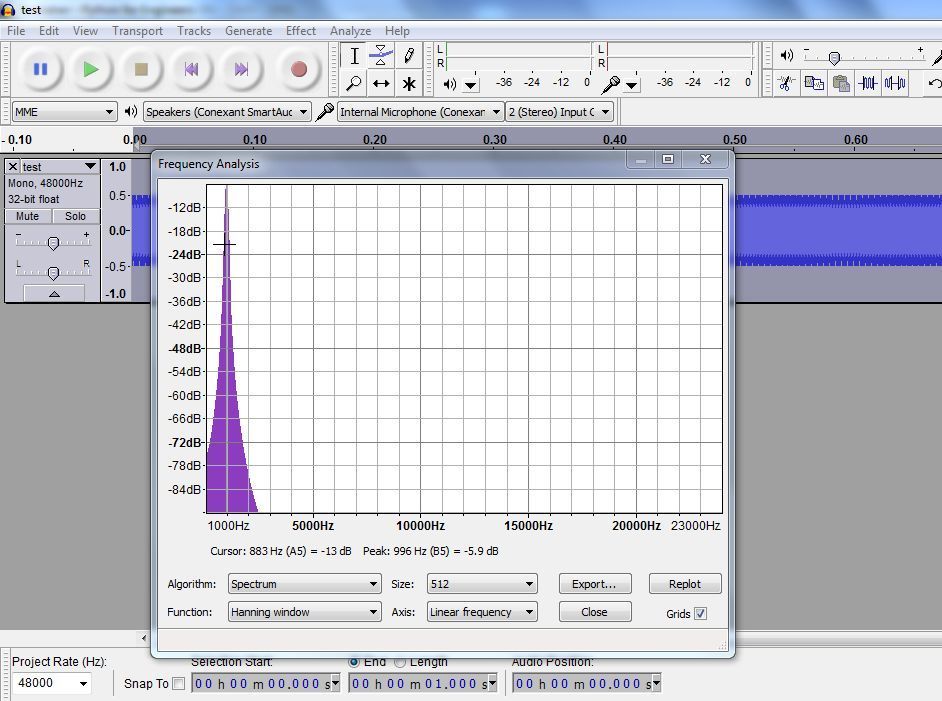Click the track gain slider

pyautogui.click(x=53, y=243)
